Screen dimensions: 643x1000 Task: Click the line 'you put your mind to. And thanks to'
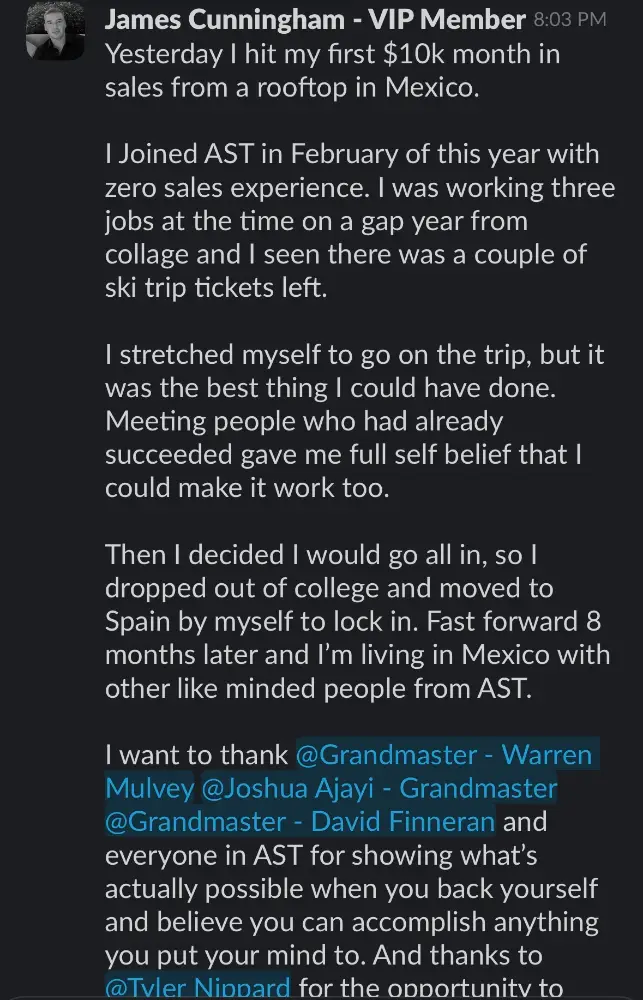323,955
